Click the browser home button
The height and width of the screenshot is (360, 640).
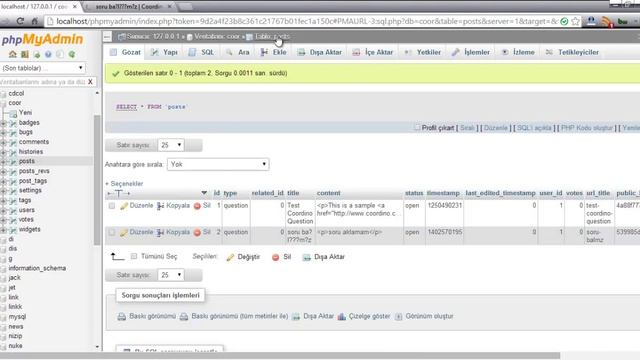pyautogui.click(x=35, y=21)
